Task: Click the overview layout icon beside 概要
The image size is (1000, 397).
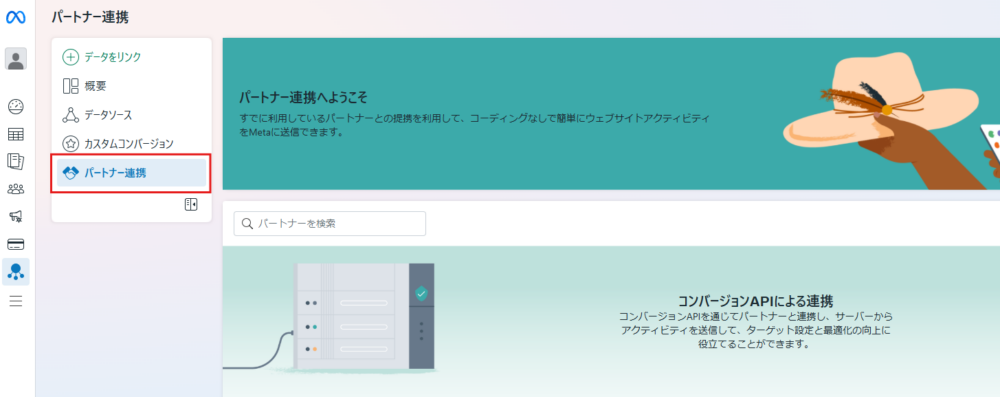Action: tap(70, 86)
